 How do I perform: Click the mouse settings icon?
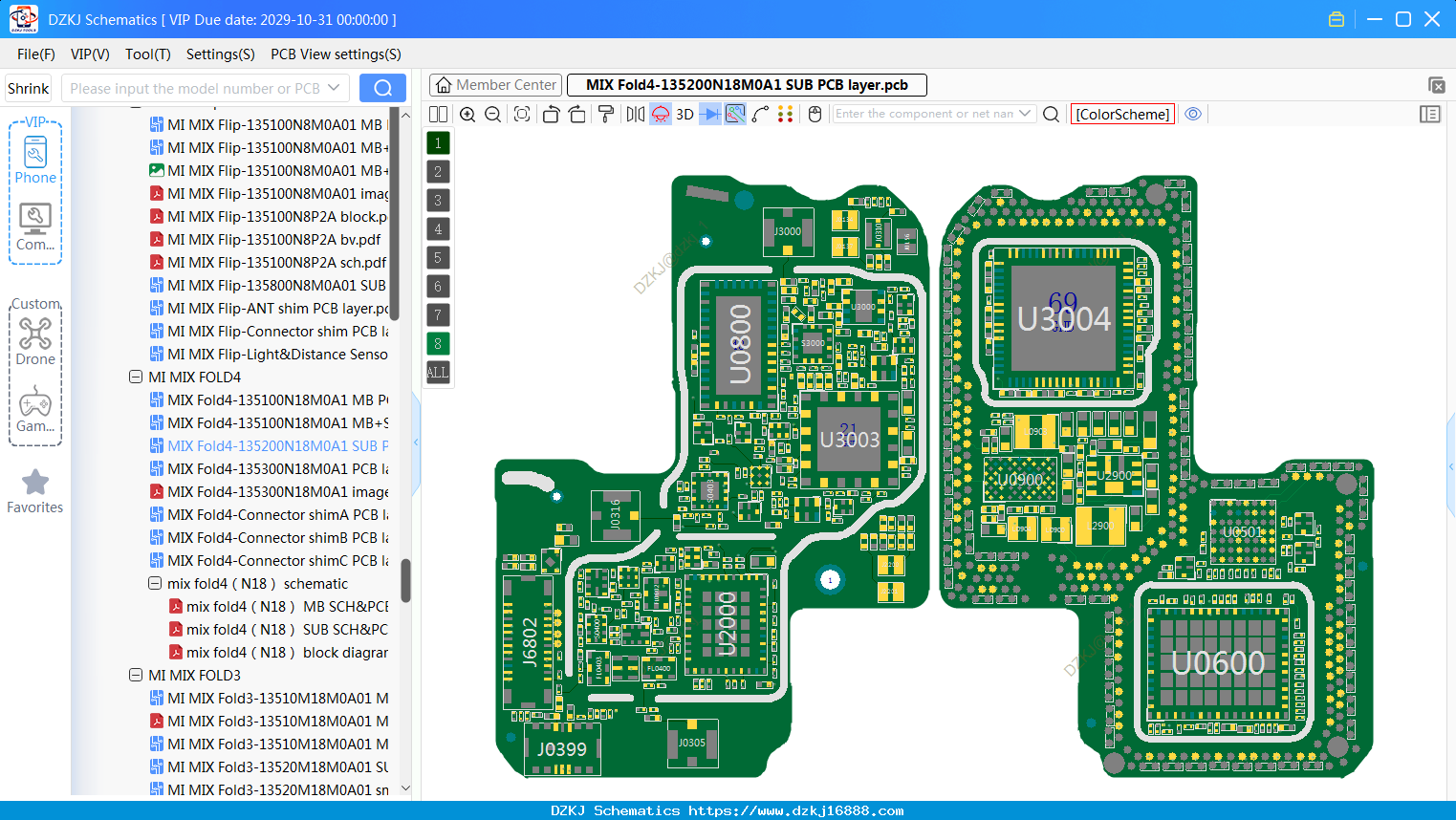coord(815,115)
